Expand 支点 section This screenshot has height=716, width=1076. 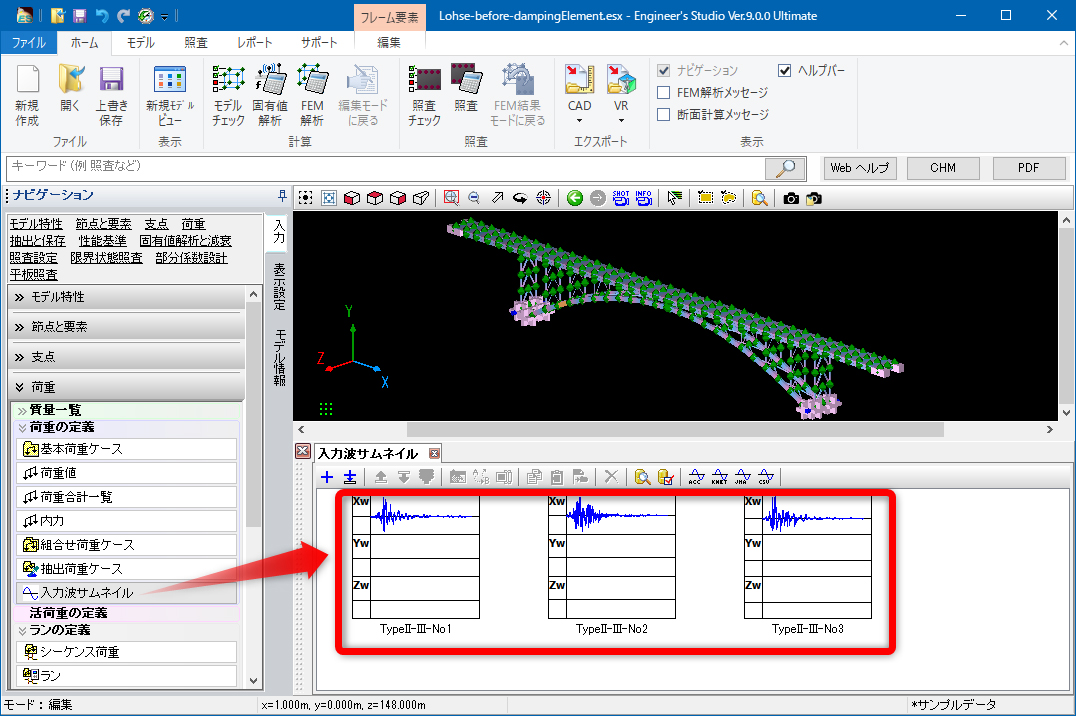[x=128, y=357]
